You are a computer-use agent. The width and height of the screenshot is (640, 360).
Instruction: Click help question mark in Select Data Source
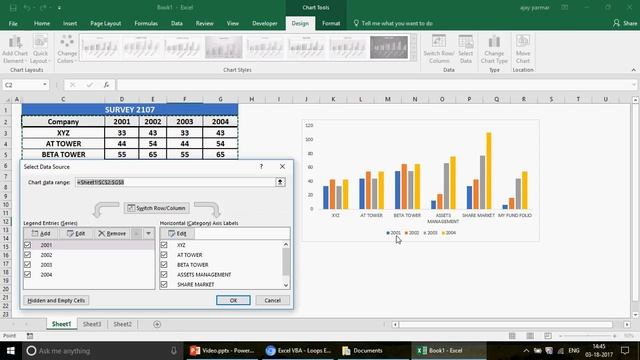[x=261, y=167]
